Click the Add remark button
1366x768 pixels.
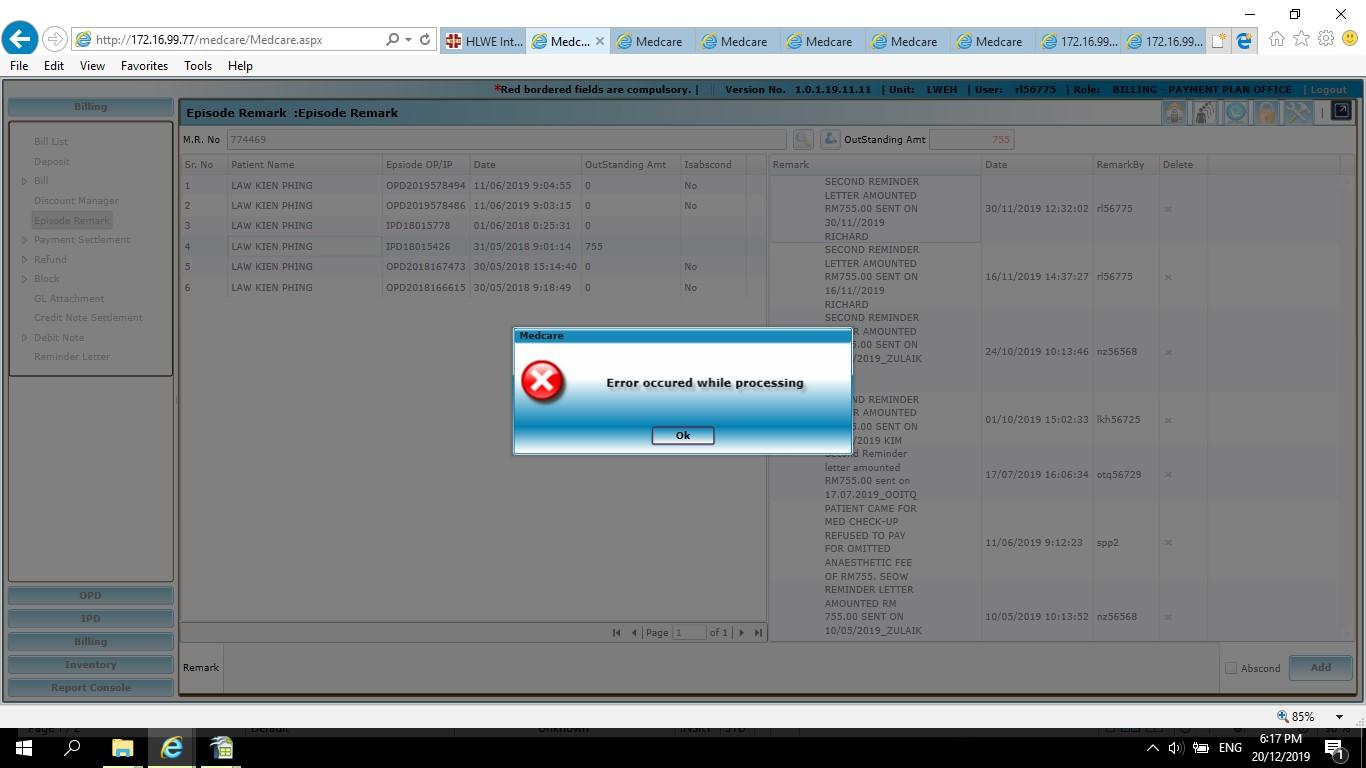pos(1320,668)
